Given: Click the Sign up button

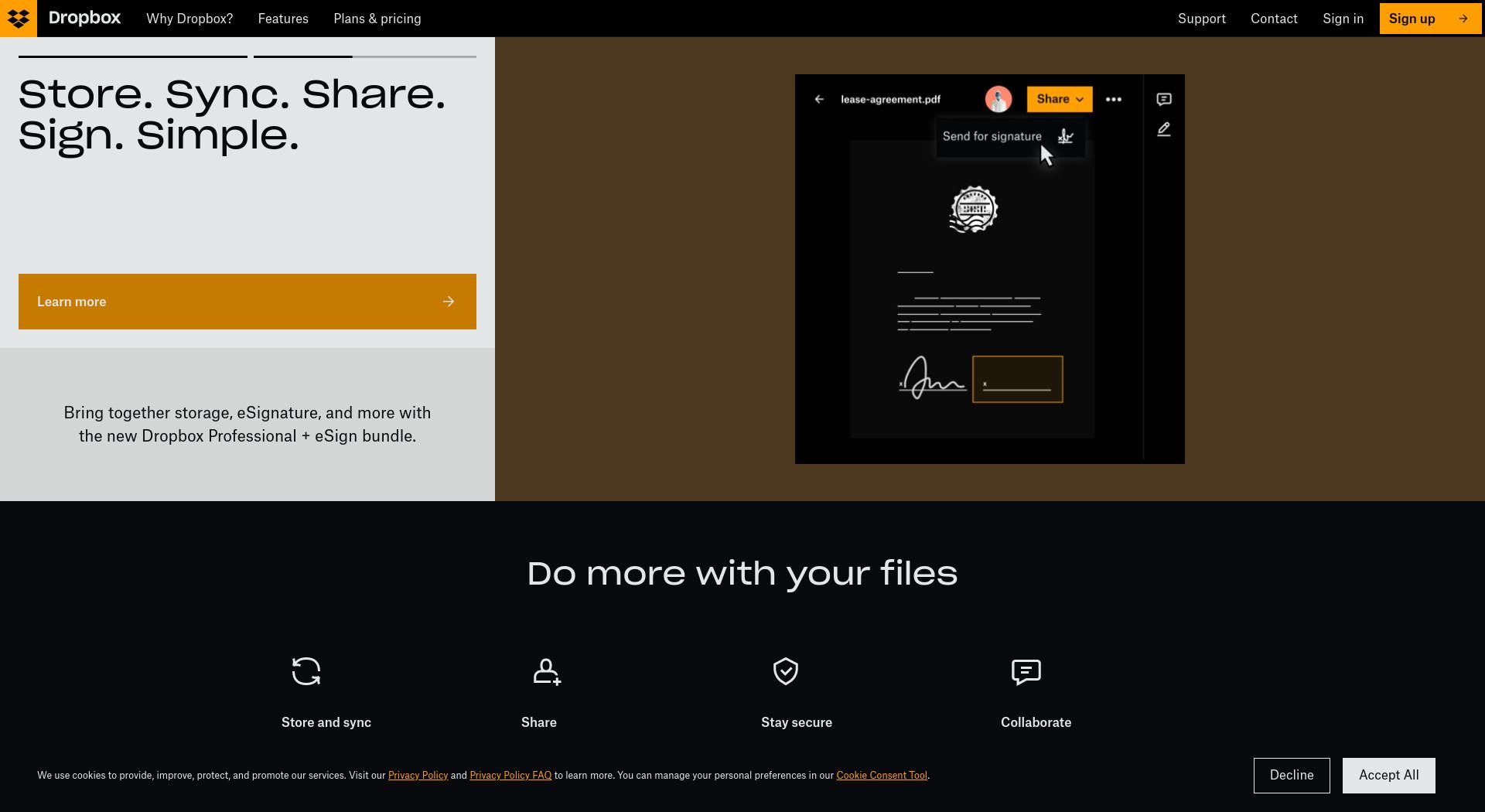Looking at the screenshot, I should [x=1430, y=19].
